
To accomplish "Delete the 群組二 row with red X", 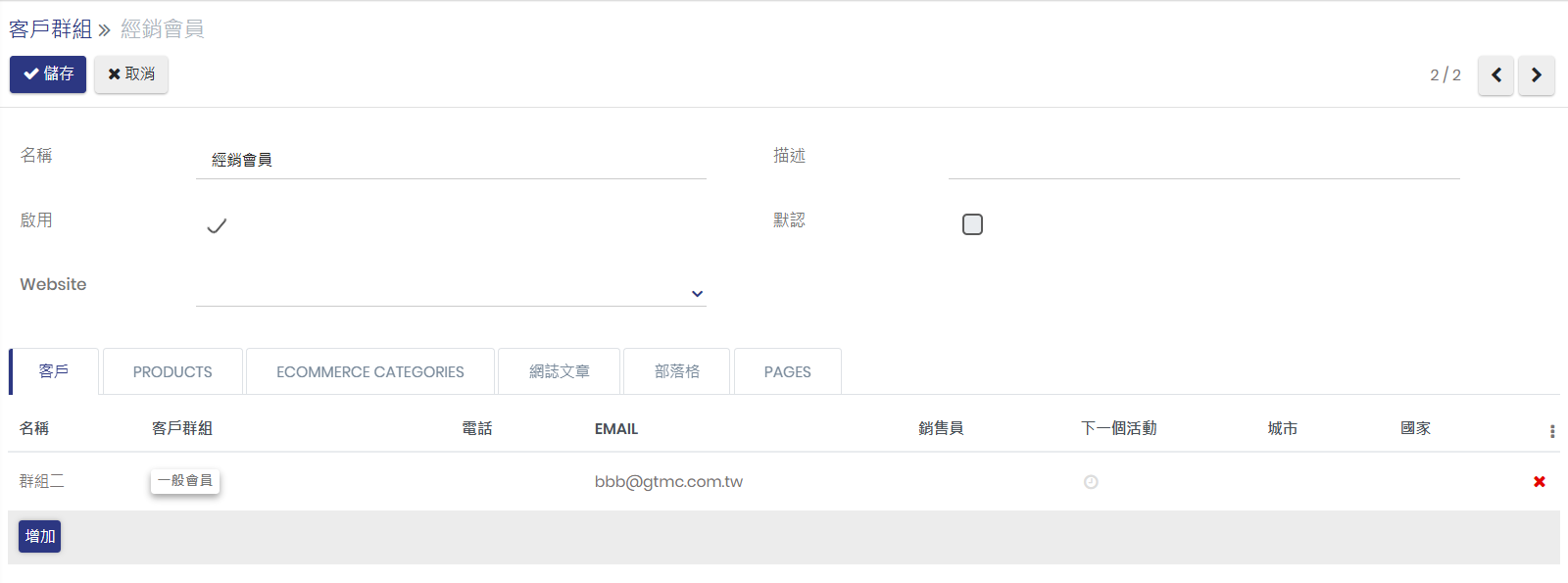I will pos(1539,481).
